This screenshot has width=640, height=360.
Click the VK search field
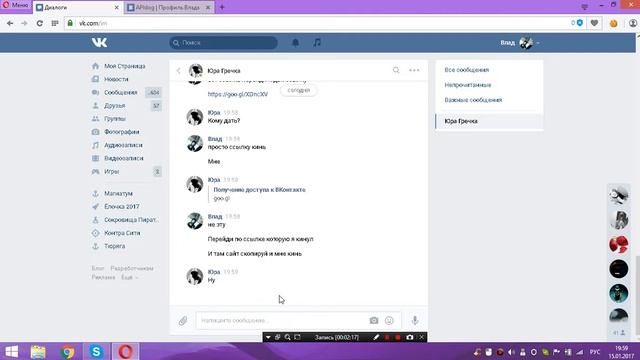pyautogui.click(x=224, y=42)
